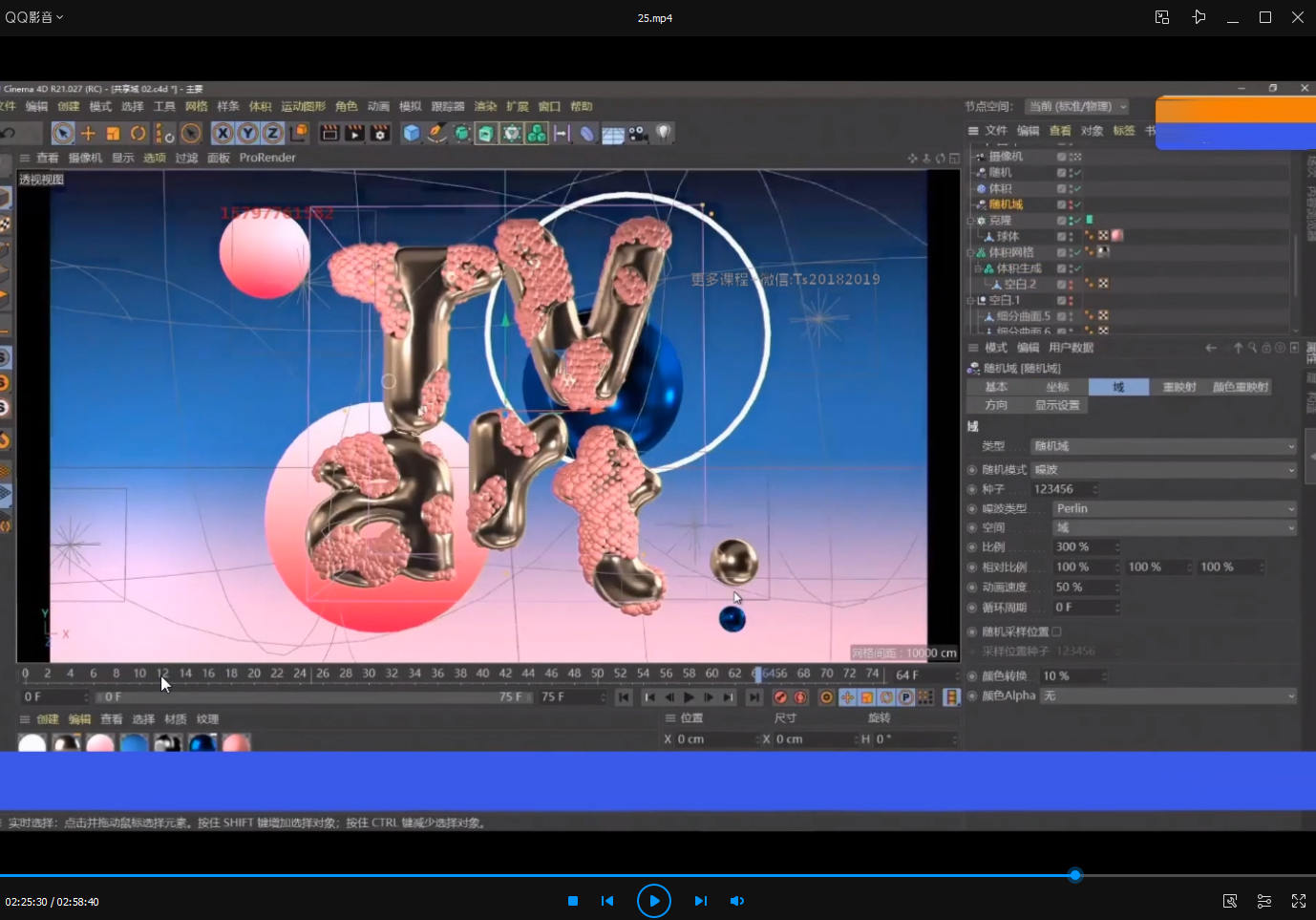
Task: Enable the 随机采样位置 checkbox
Action: click(1056, 631)
